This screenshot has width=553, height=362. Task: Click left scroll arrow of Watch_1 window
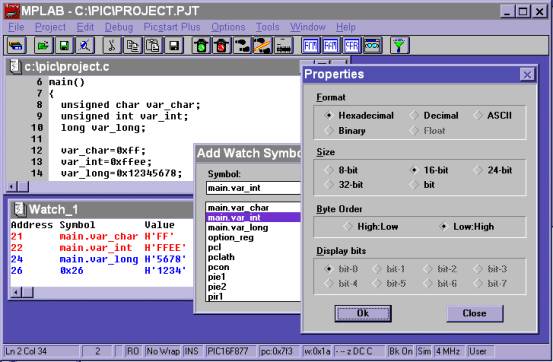pos(16,292)
